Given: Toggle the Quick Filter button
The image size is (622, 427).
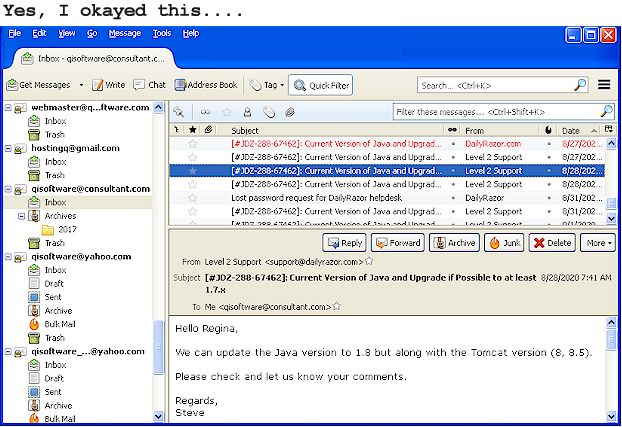Looking at the screenshot, I should tap(321, 85).
